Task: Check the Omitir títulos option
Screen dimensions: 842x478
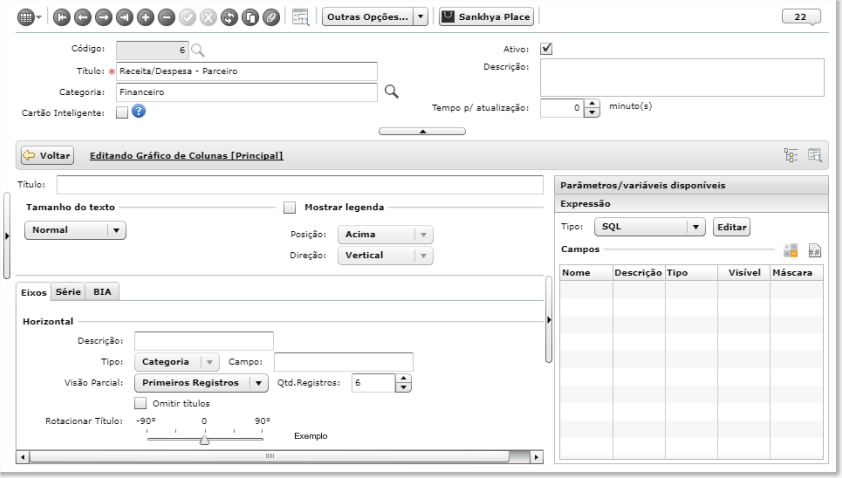Action: [140, 403]
